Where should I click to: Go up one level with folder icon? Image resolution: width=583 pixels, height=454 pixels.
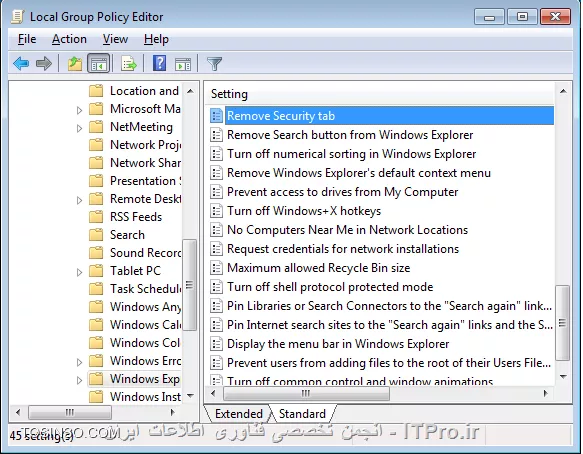(x=75, y=64)
